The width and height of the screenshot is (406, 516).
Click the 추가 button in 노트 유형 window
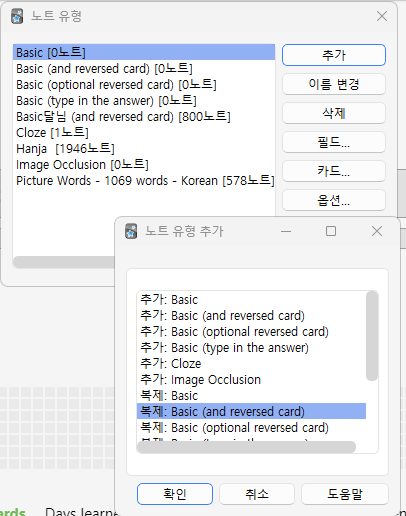point(334,55)
